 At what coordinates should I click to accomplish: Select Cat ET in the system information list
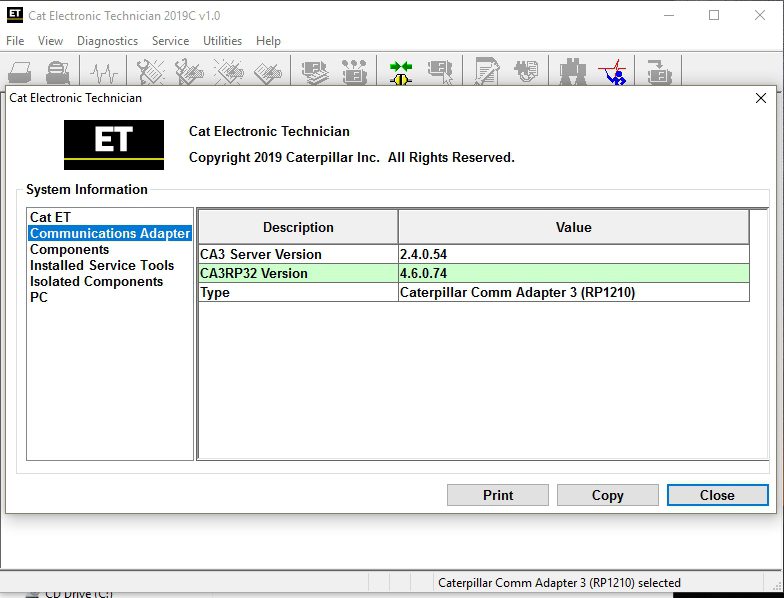pyautogui.click(x=50, y=217)
